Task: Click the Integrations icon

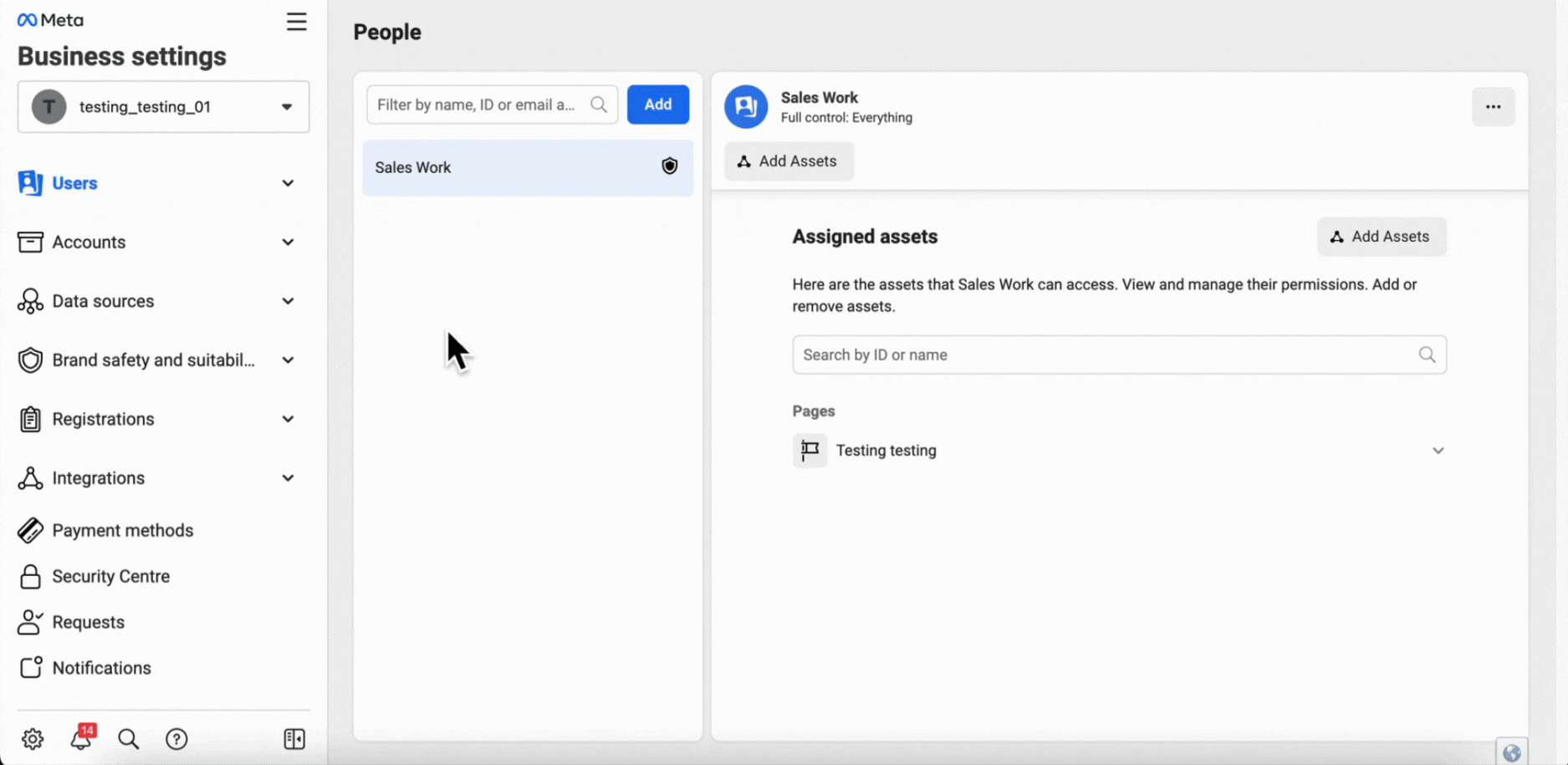Action: (30, 478)
